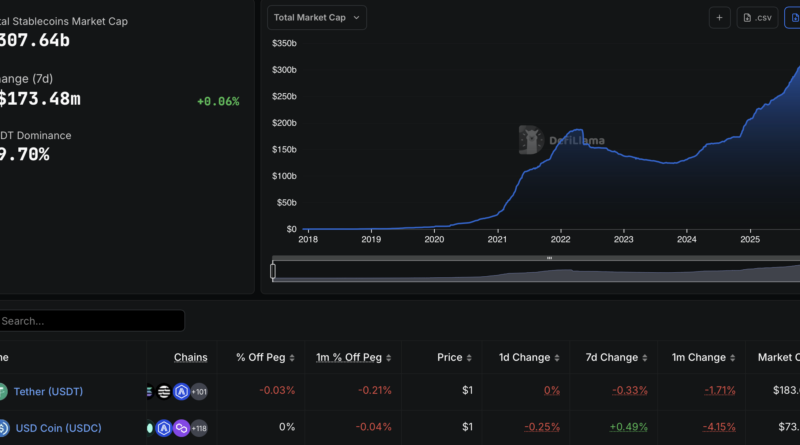Screen dimensions: 800x445
Task: Click the Chains column header
Action: point(190,357)
